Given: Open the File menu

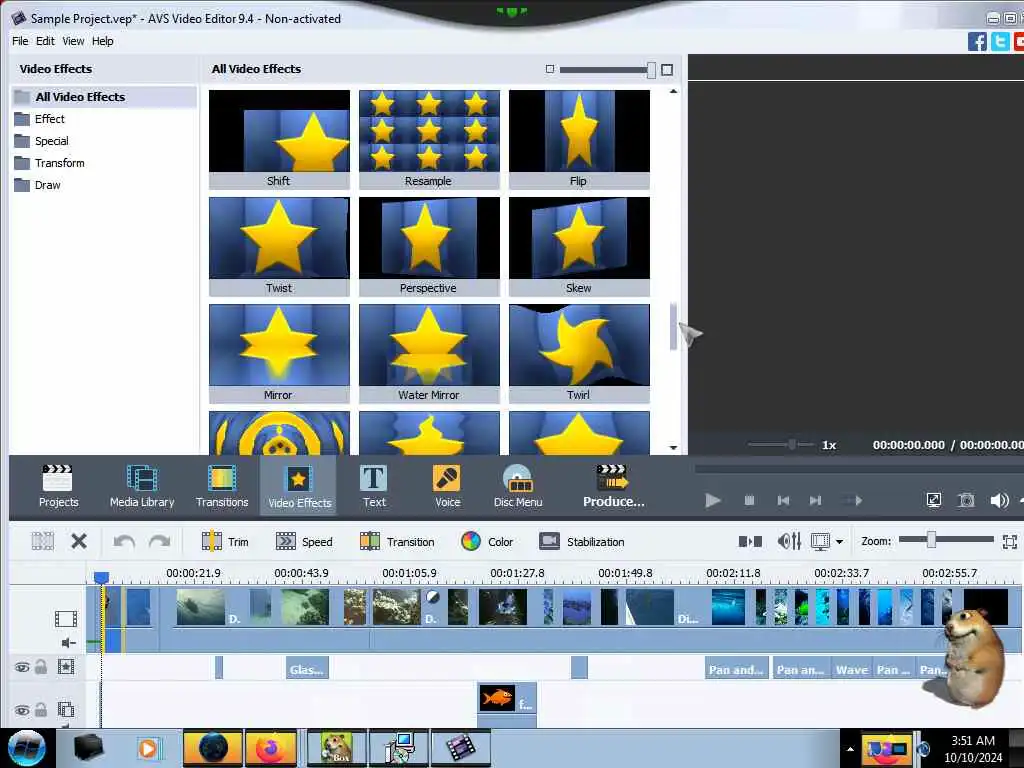Looking at the screenshot, I should (x=20, y=40).
